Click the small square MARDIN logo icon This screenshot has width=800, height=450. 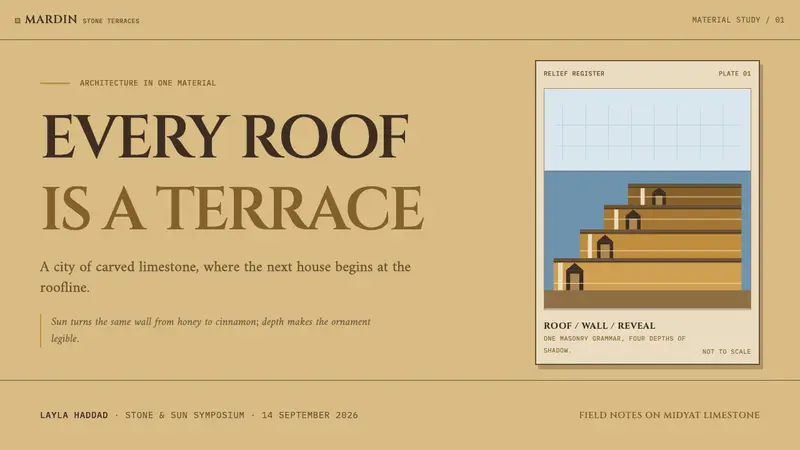pyautogui.click(x=17, y=20)
